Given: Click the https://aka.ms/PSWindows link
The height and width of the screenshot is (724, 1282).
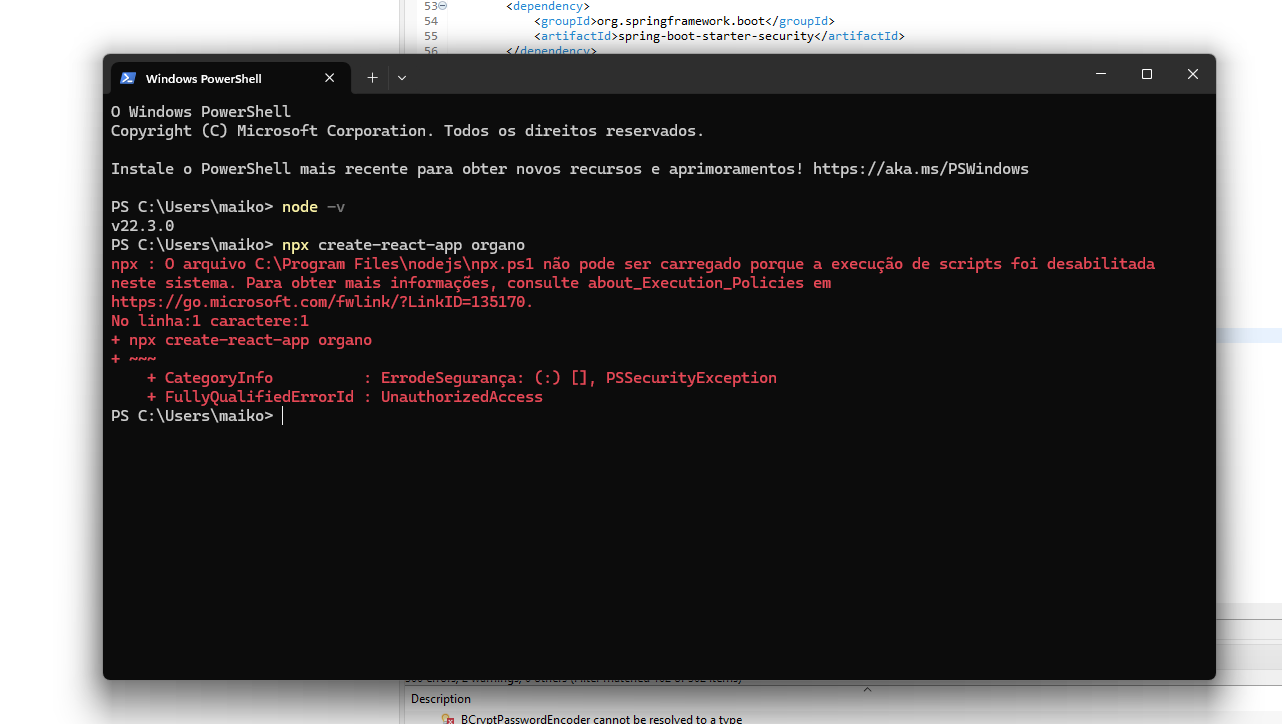Looking at the screenshot, I should [920, 169].
